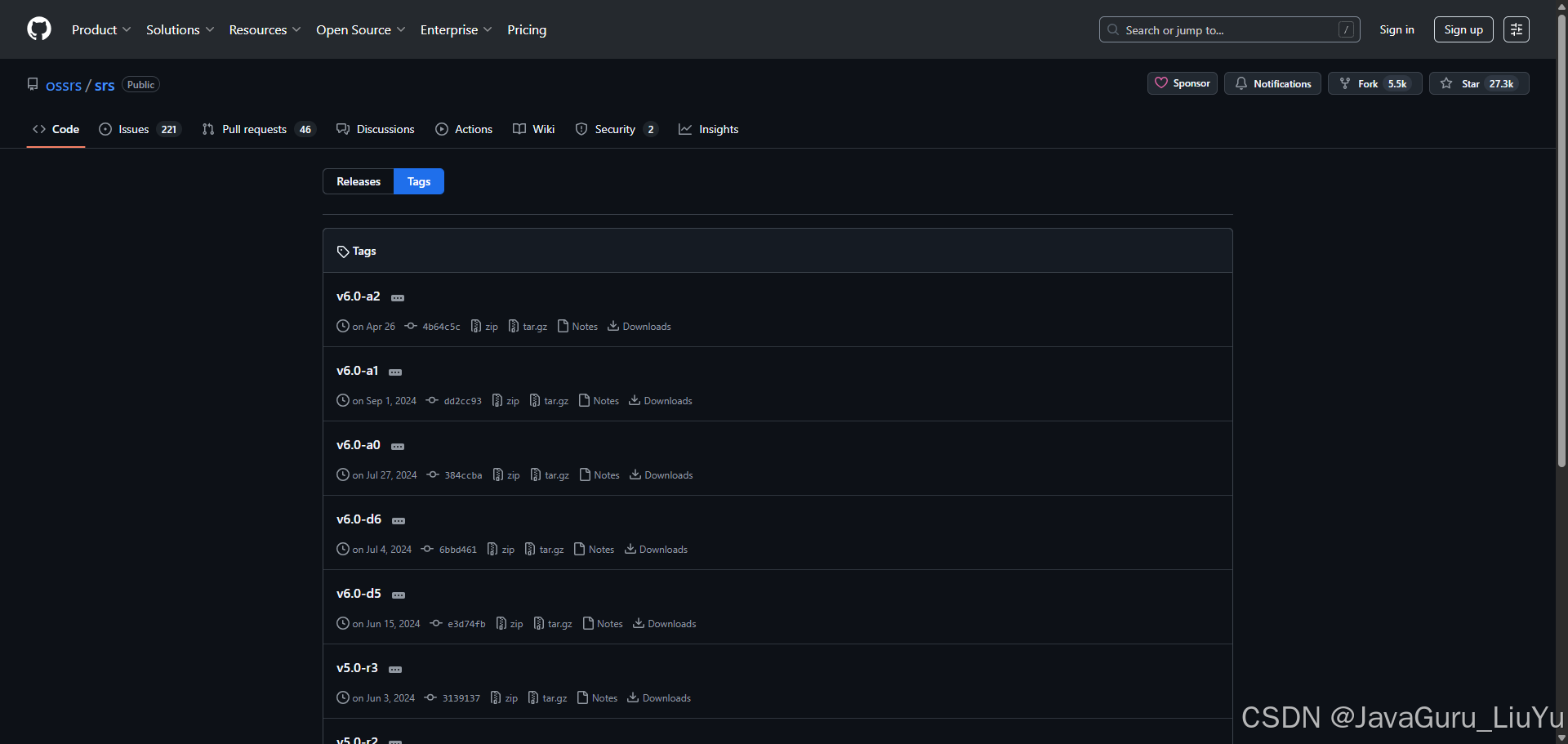The height and width of the screenshot is (744, 1568).
Task: Download zip for v6.0-d6
Action: [501, 550]
